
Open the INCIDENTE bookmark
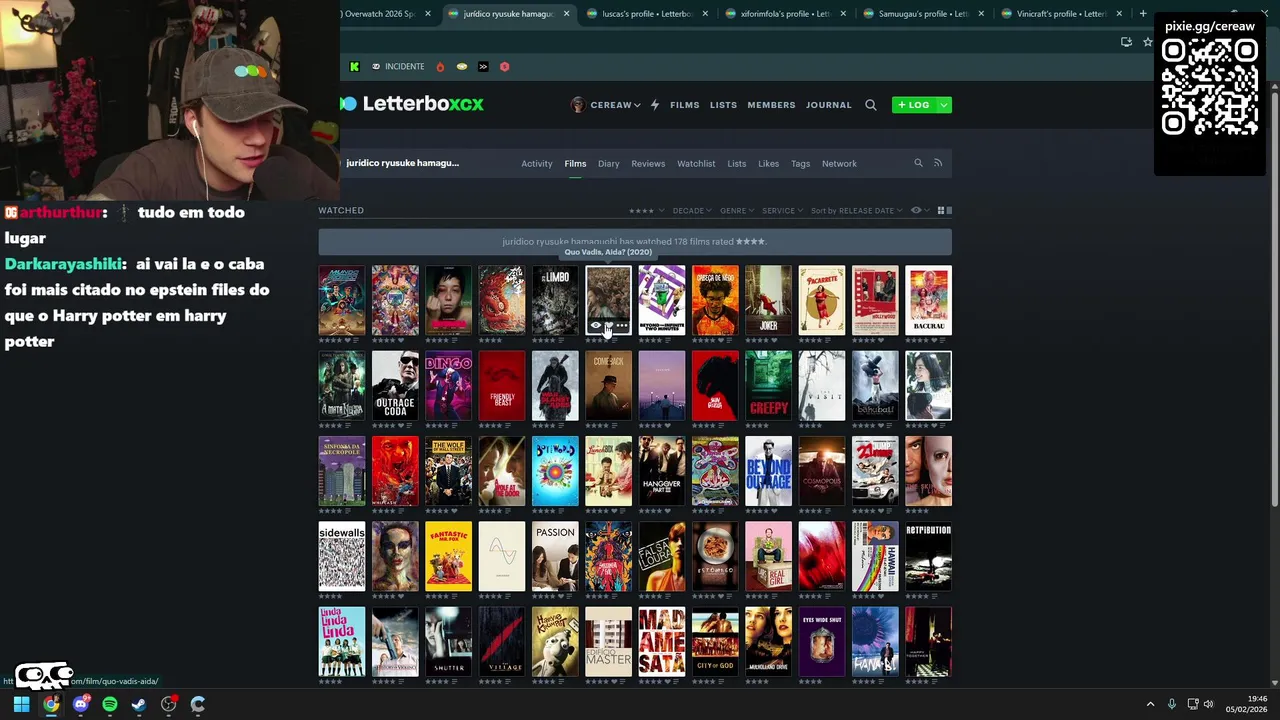(x=398, y=66)
